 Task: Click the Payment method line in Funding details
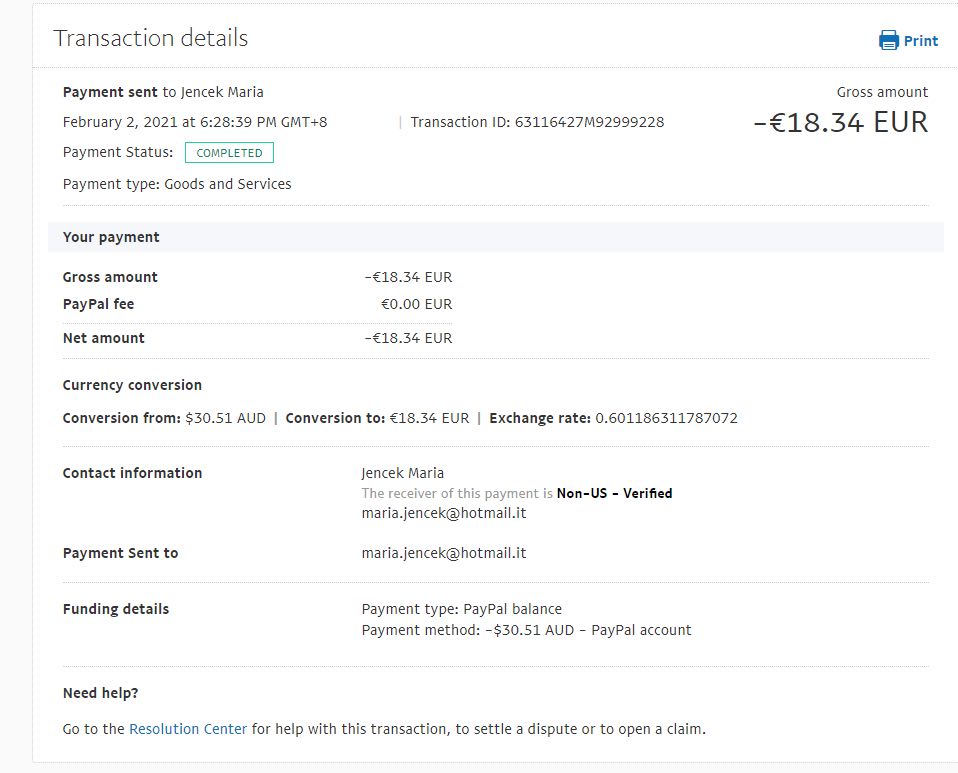[526, 630]
